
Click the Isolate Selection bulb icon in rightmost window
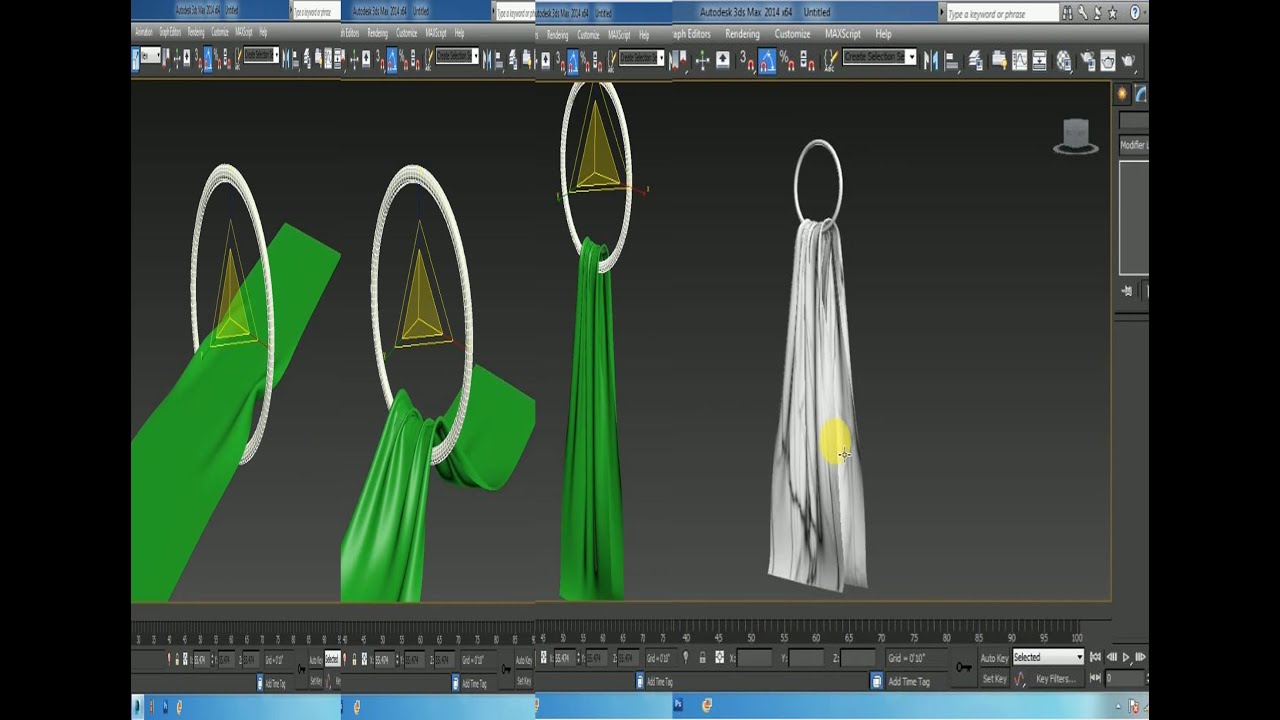(x=685, y=657)
